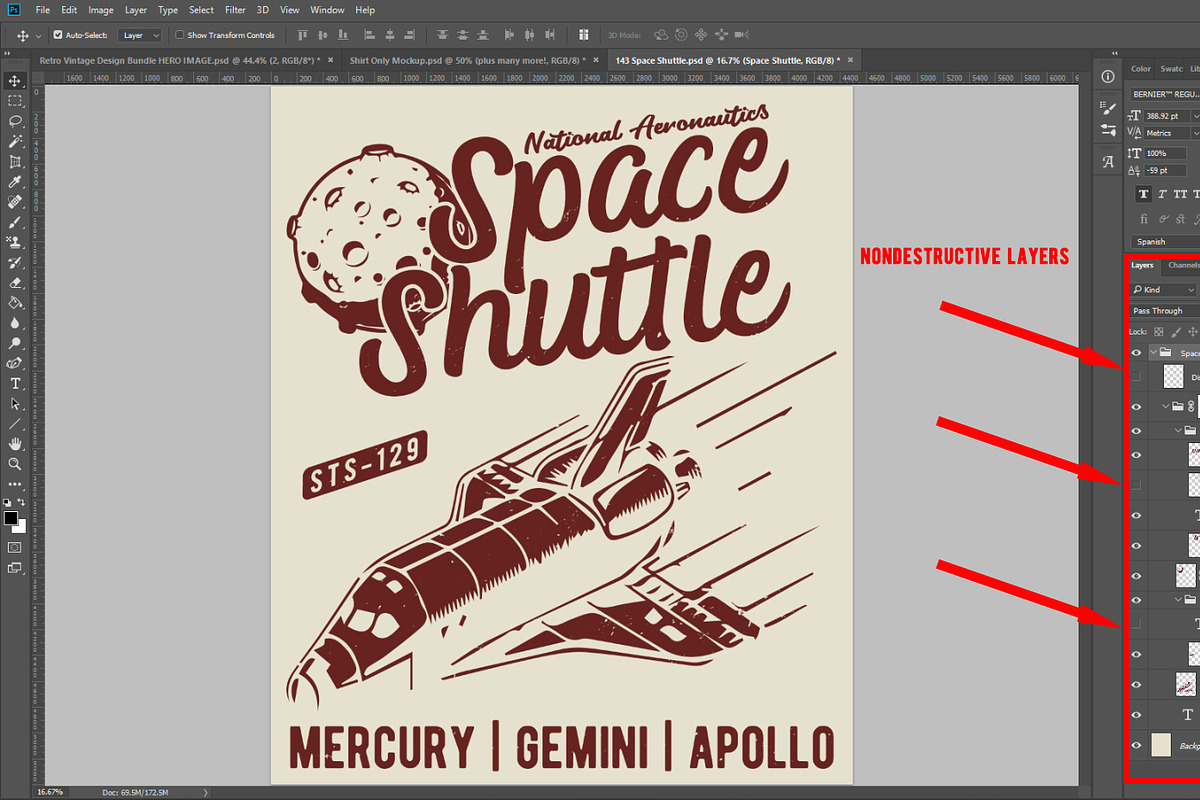Select the Magic Wand tool
Screen dimensions: 1200x800
pos(15,141)
